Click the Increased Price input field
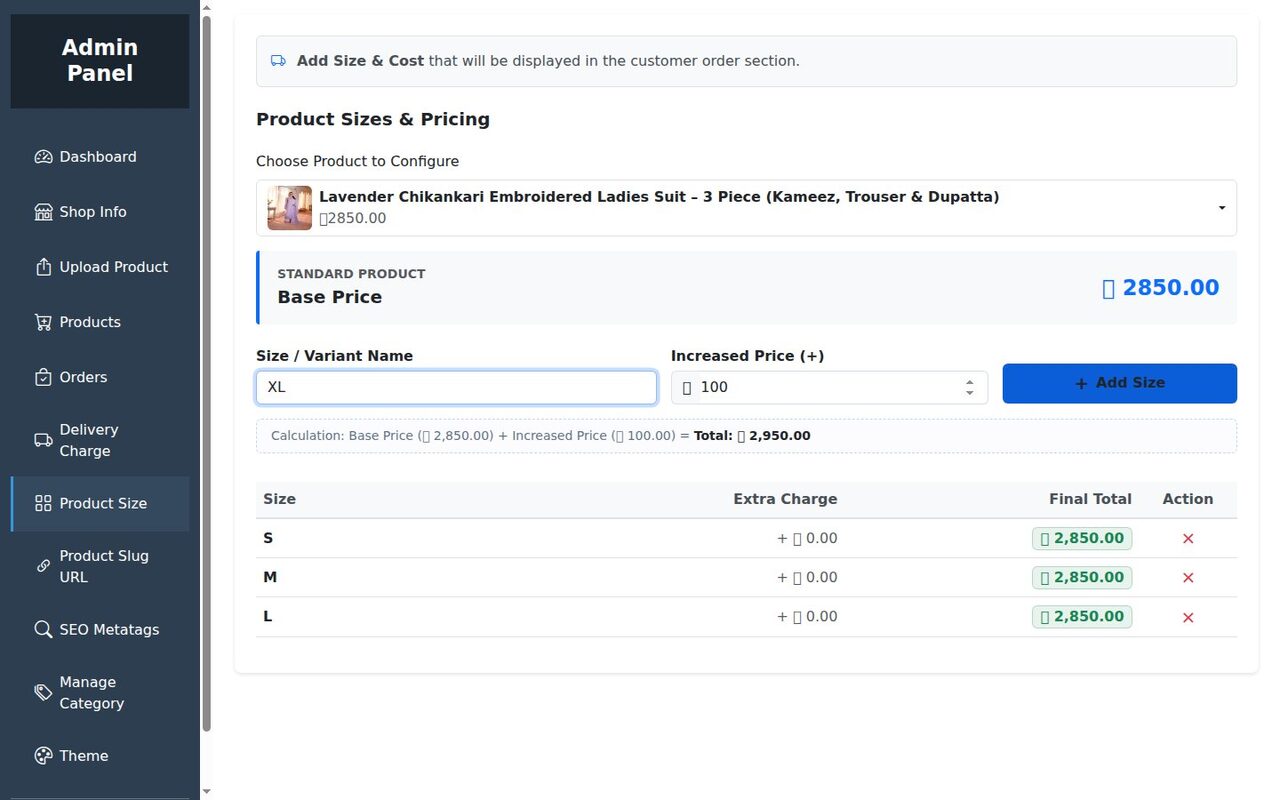The height and width of the screenshot is (800, 1280). pos(829,387)
